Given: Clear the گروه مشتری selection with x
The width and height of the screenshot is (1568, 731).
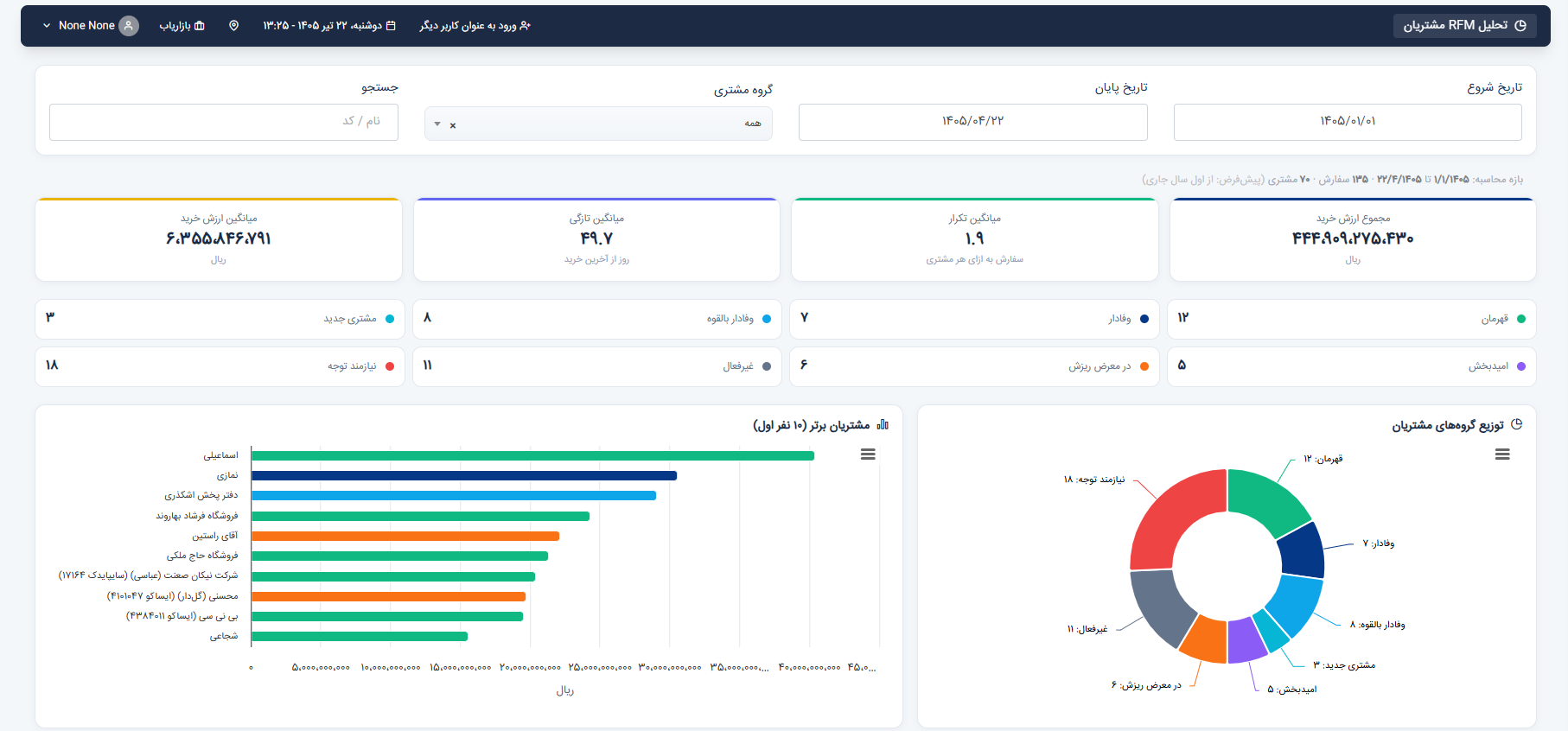Looking at the screenshot, I should [453, 125].
